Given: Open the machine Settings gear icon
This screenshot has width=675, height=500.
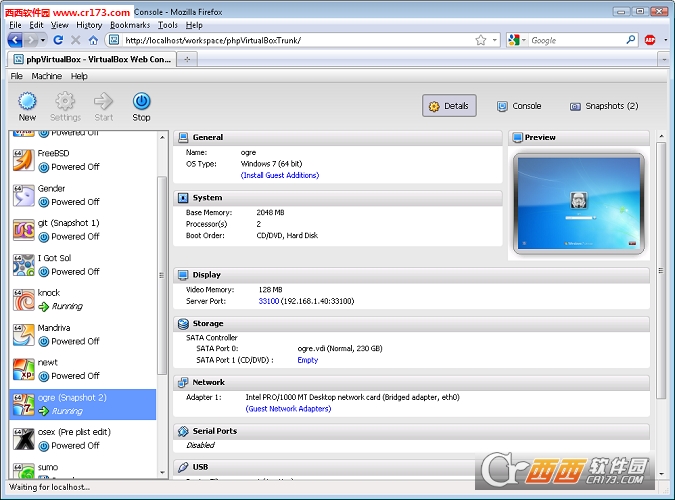Looking at the screenshot, I should click(x=65, y=101).
